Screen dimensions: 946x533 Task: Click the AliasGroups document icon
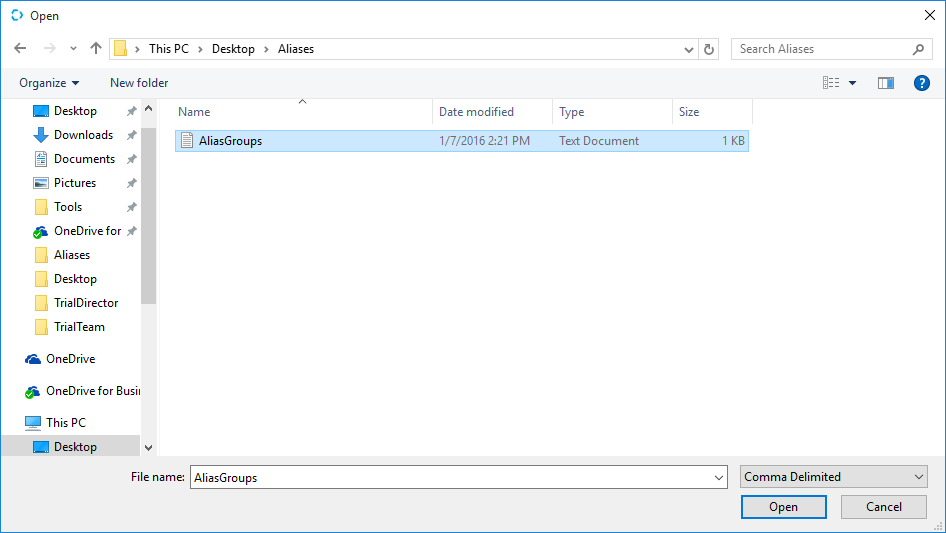187,141
